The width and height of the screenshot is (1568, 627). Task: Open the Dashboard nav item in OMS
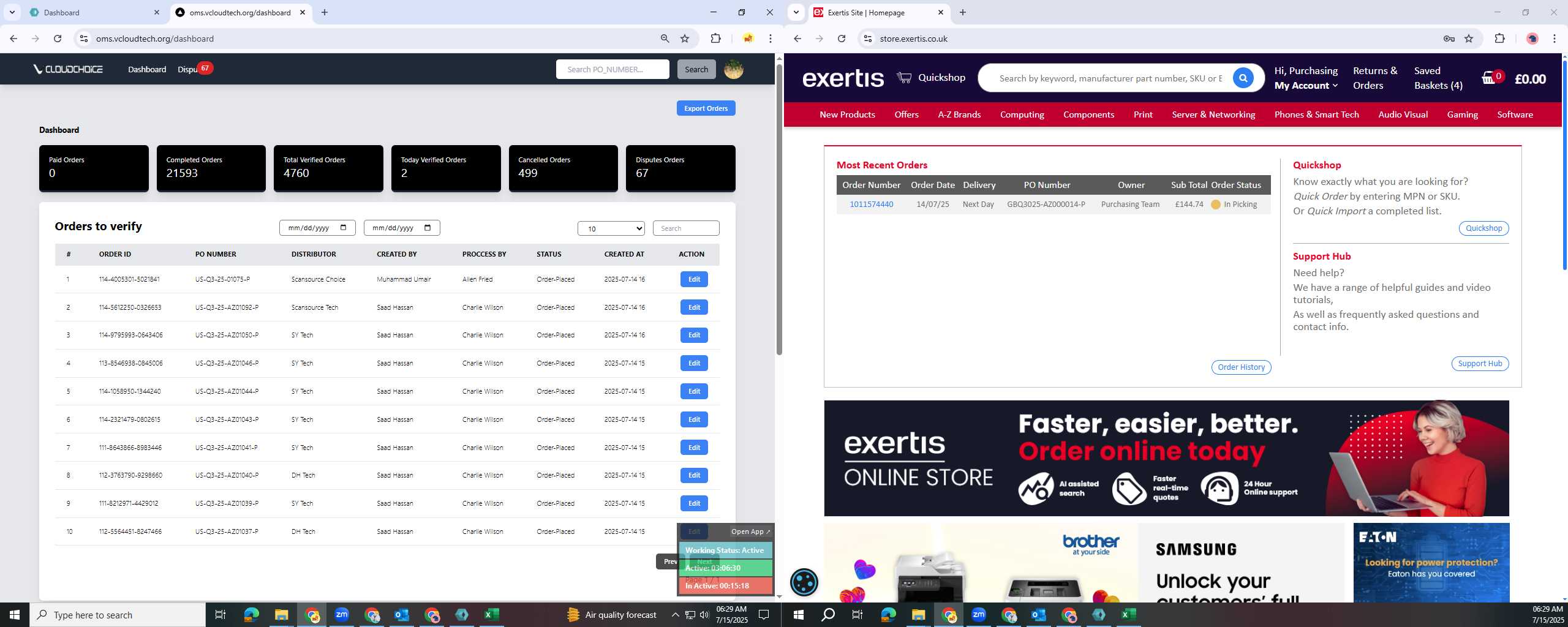(x=147, y=69)
